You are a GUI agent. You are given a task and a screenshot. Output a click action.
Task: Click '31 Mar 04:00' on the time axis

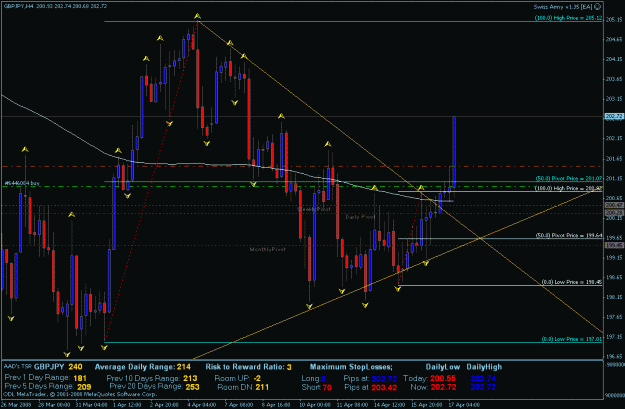click(90, 405)
